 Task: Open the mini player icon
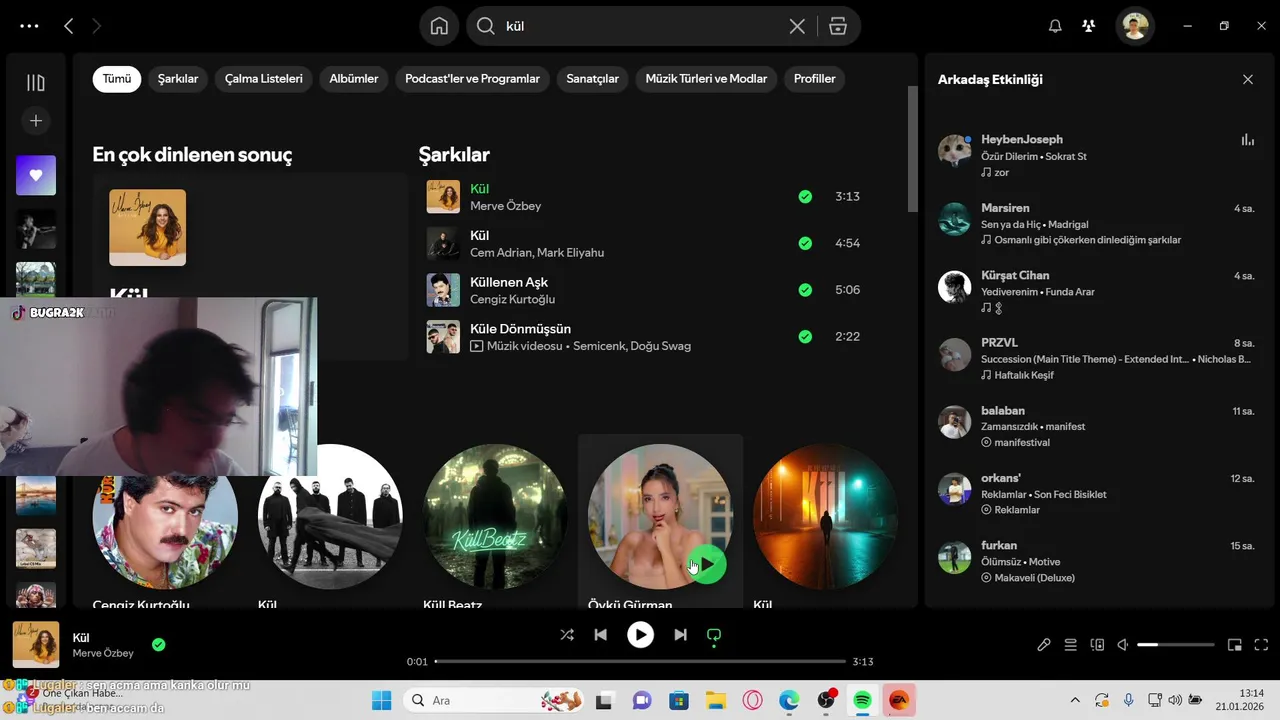tap(1235, 645)
